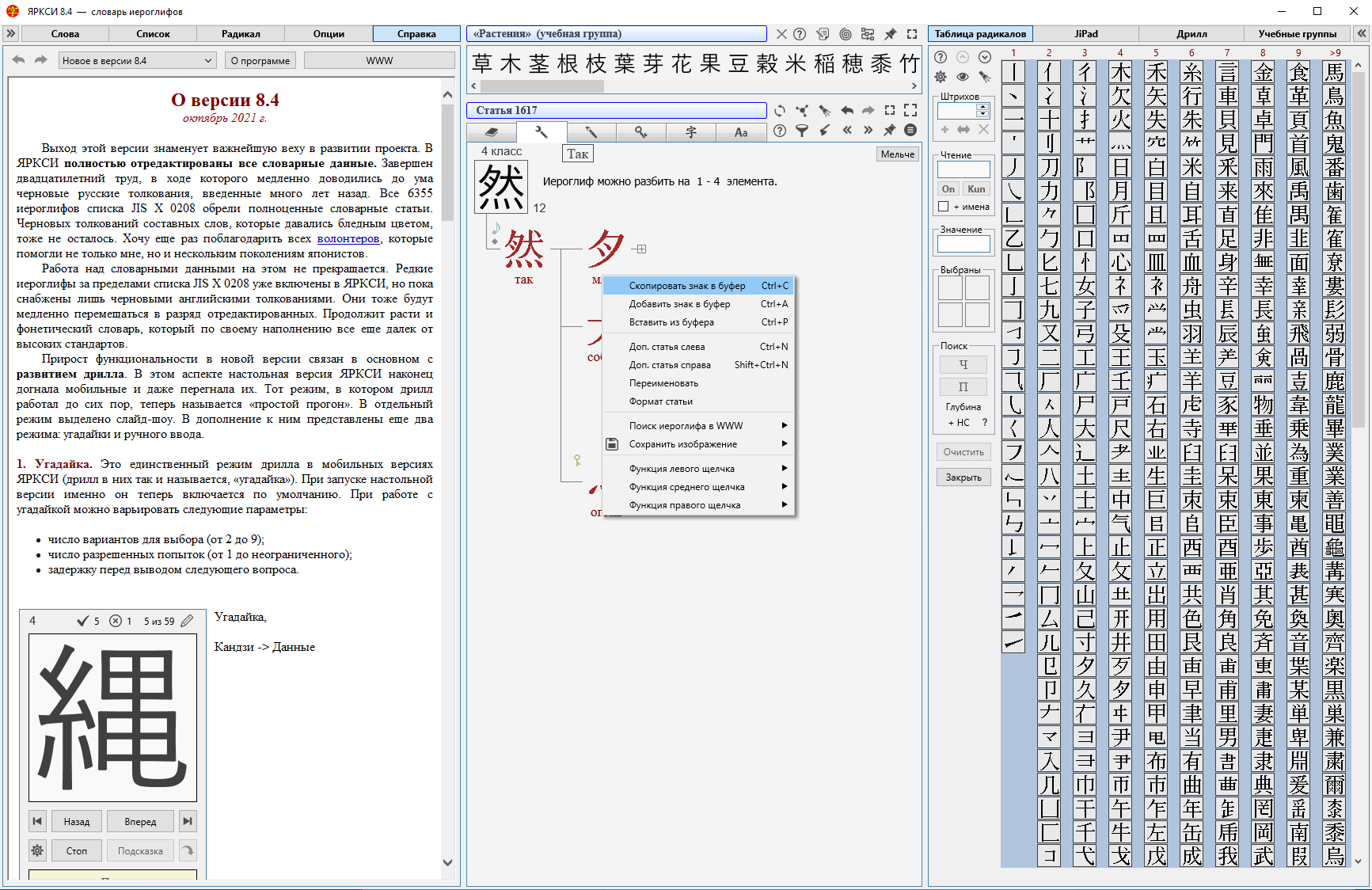The height and width of the screenshot is (890, 1372).
Task: Click the flashlight icon in the article toolbar
Action: click(x=824, y=111)
